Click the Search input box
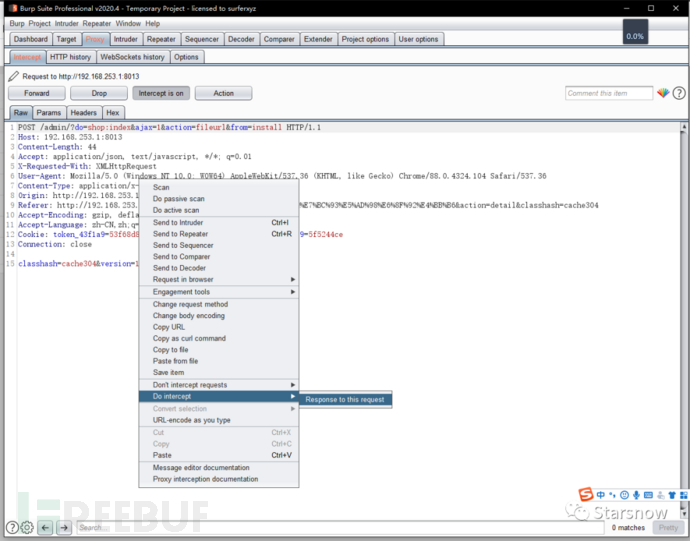Viewport: 690px width, 541px height. pyautogui.click(x=340, y=527)
